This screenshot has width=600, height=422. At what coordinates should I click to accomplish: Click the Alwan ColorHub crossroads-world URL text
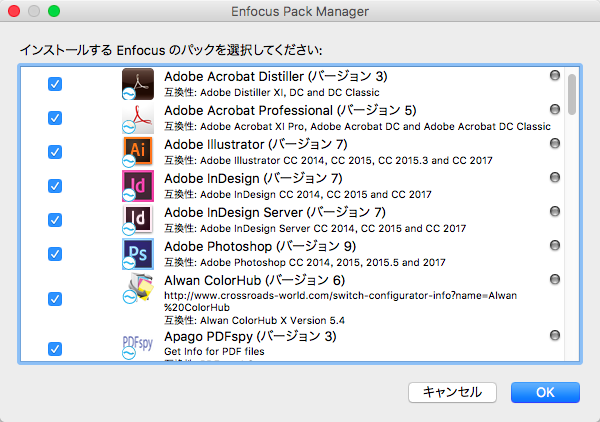click(341, 301)
